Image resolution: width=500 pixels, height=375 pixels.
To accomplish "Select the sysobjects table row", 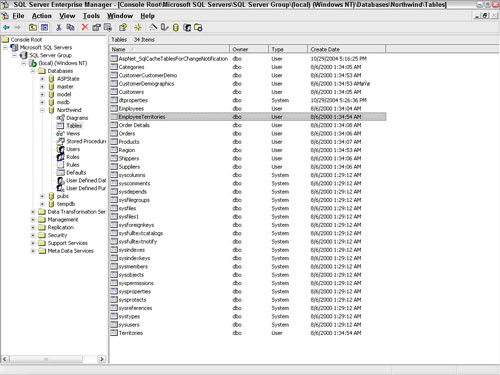I will [x=248, y=275].
